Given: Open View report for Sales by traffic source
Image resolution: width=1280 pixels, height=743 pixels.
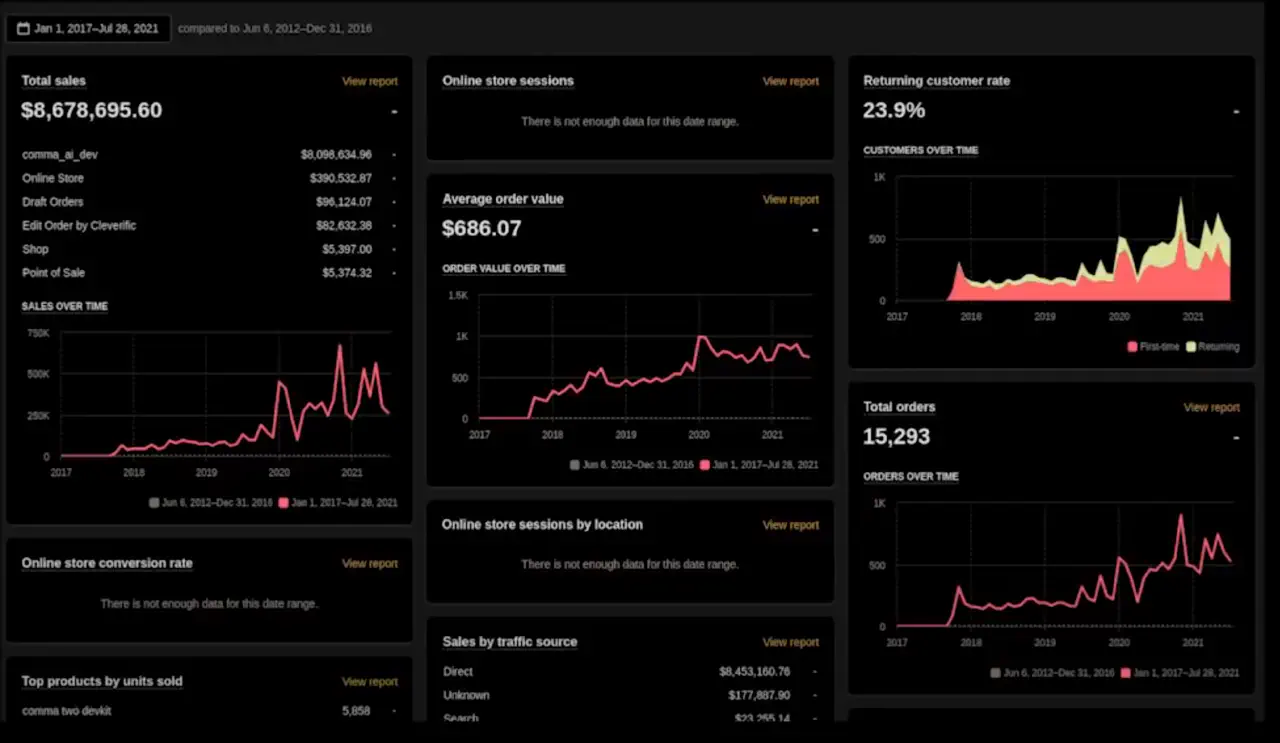Looking at the screenshot, I should click(x=790, y=643).
